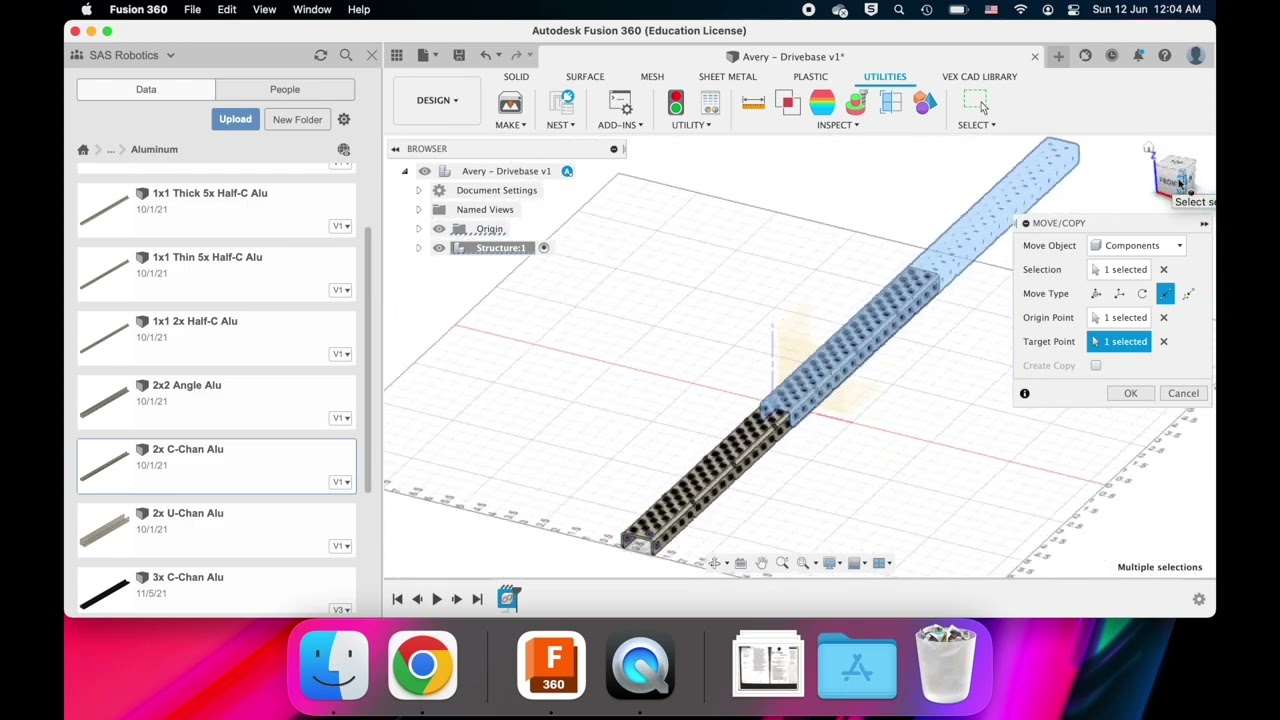Image resolution: width=1280 pixels, height=720 pixels.
Task: Click the Upload button
Action: [x=235, y=120]
